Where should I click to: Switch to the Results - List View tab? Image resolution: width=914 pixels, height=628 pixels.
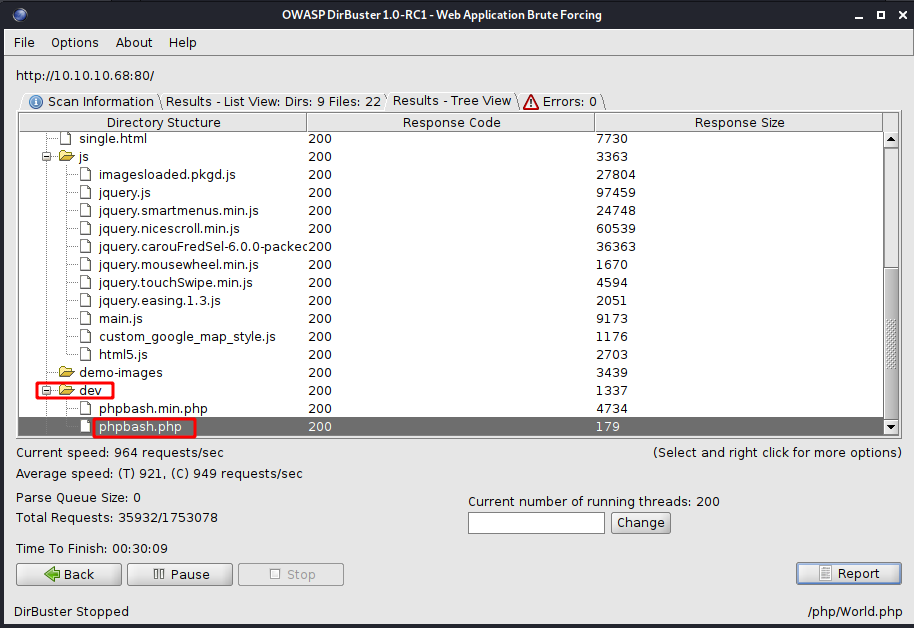[273, 101]
